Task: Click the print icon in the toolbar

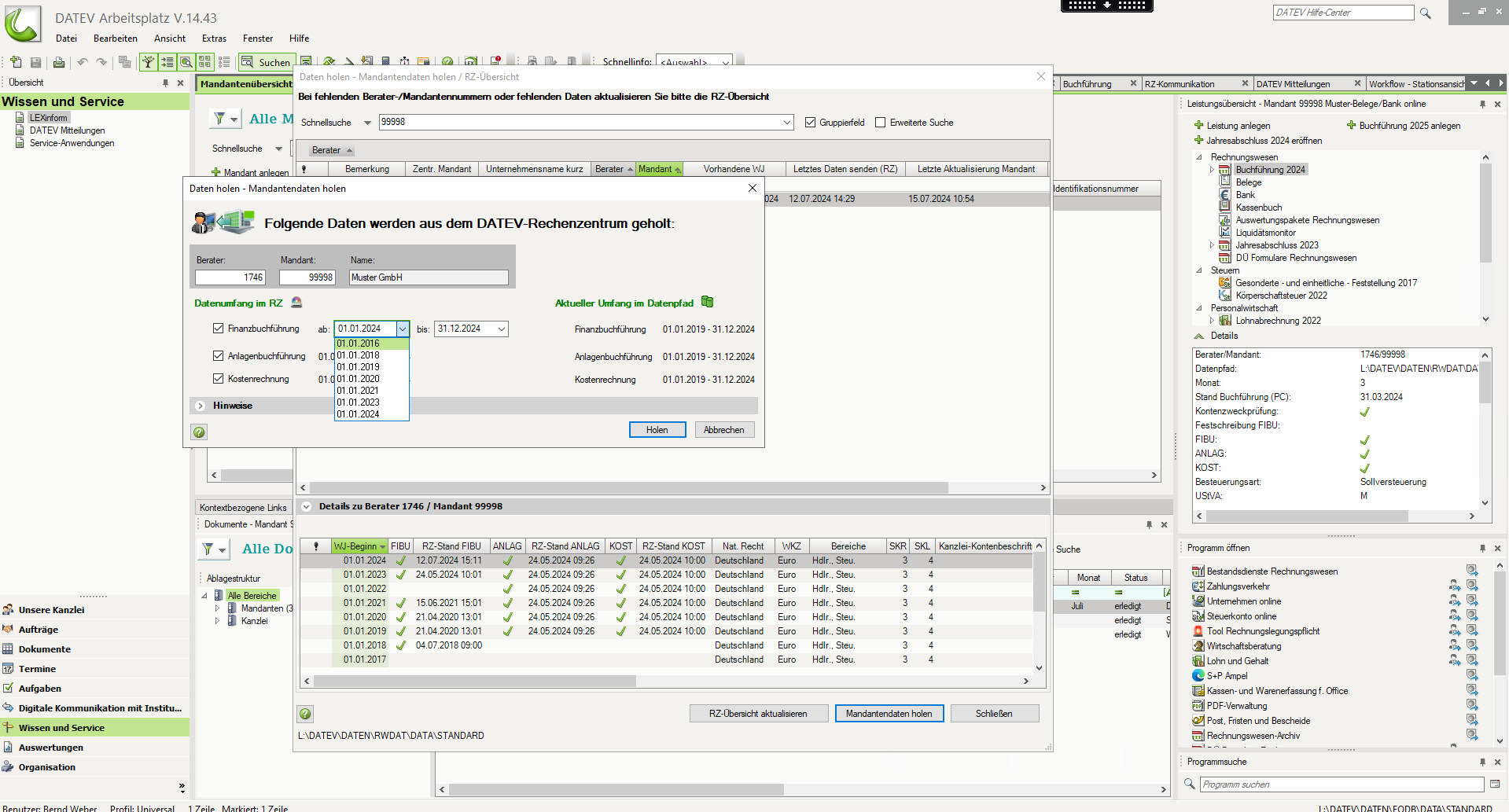Action: click(x=58, y=62)
